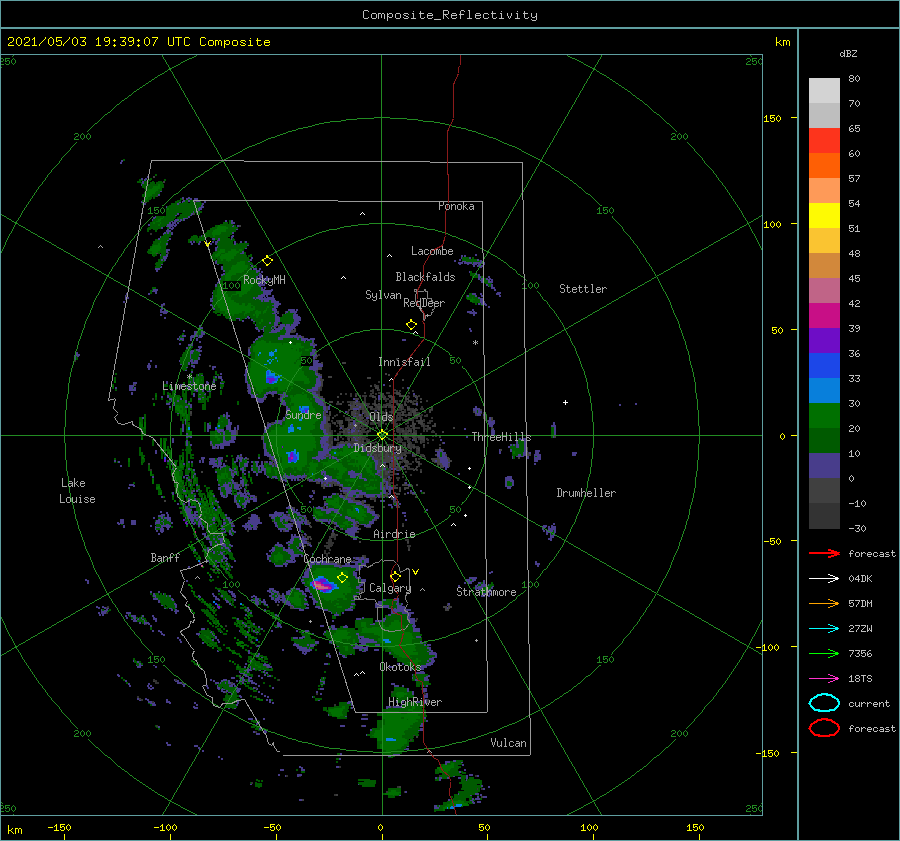This screenshot has height=841, width=900.
Task: Select the Didsbury label
Action: click(x=377, y=448)
